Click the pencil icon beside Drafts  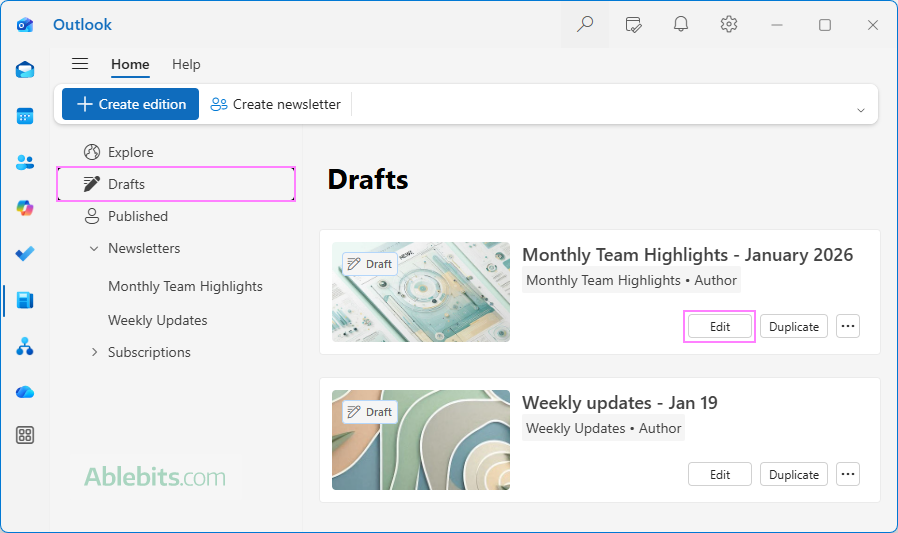click(x=92, y=184)
